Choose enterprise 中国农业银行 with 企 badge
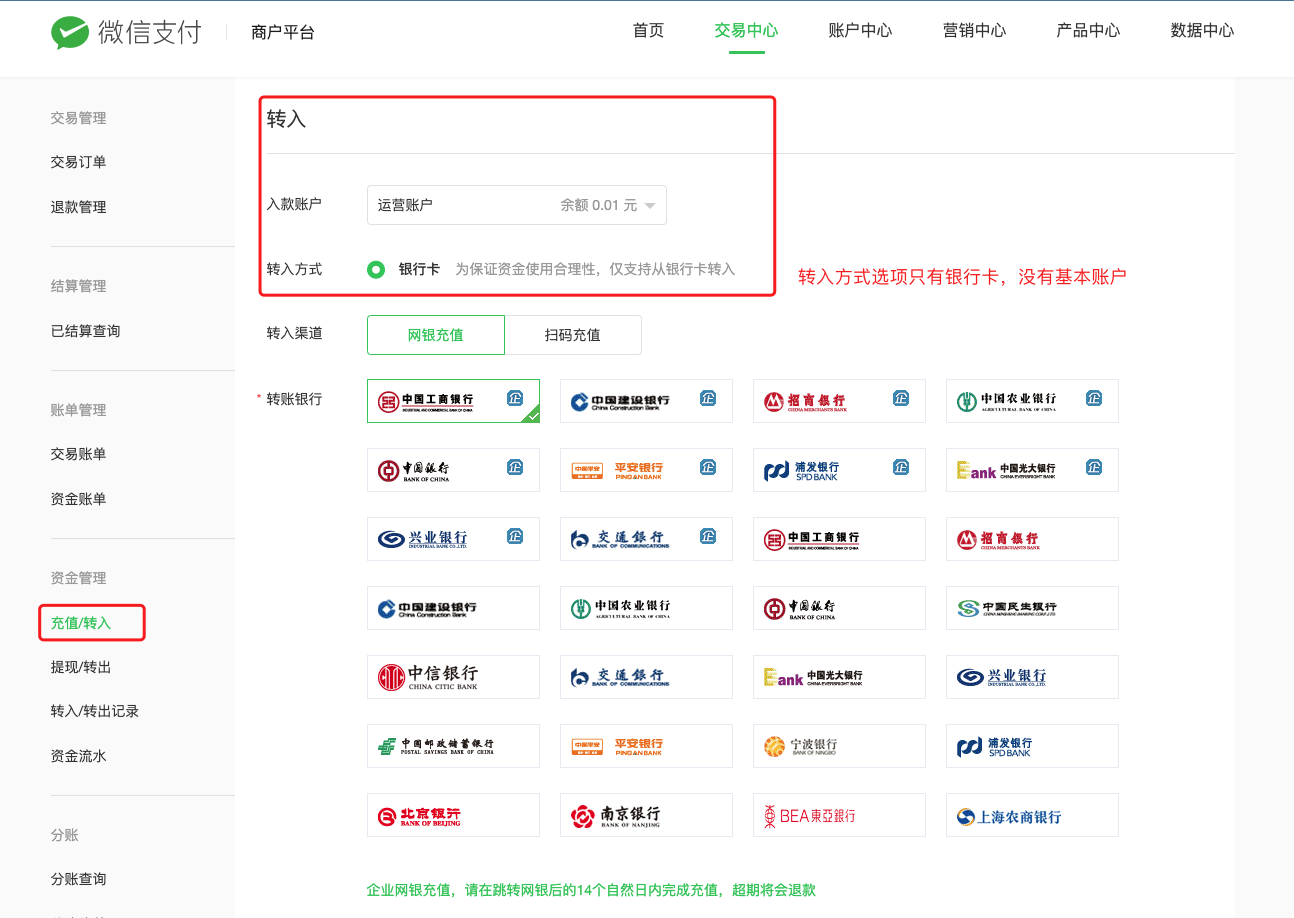 (x=1032, y=401)
